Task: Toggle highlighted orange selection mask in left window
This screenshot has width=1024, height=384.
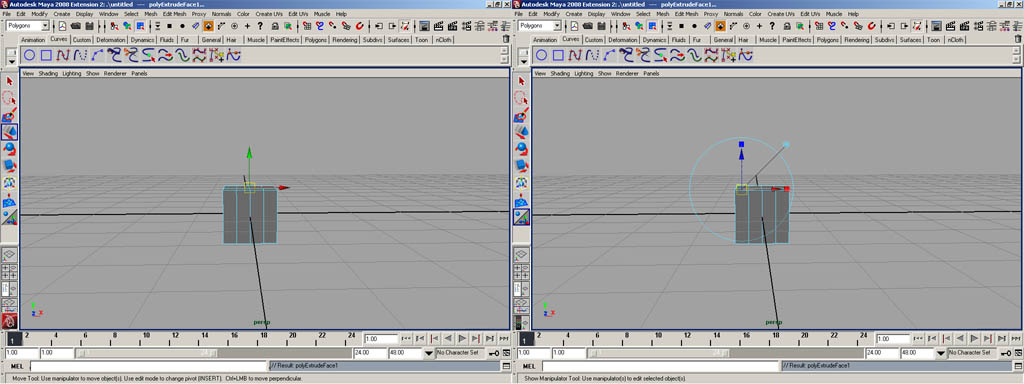Action: pyautogui.click(x=208, y=26)
